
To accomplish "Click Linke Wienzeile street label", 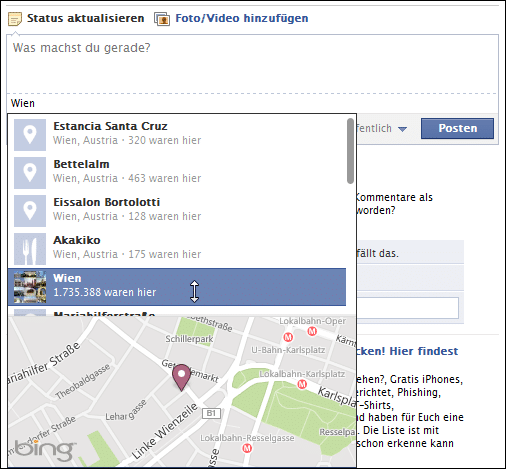I will [165, 431].
